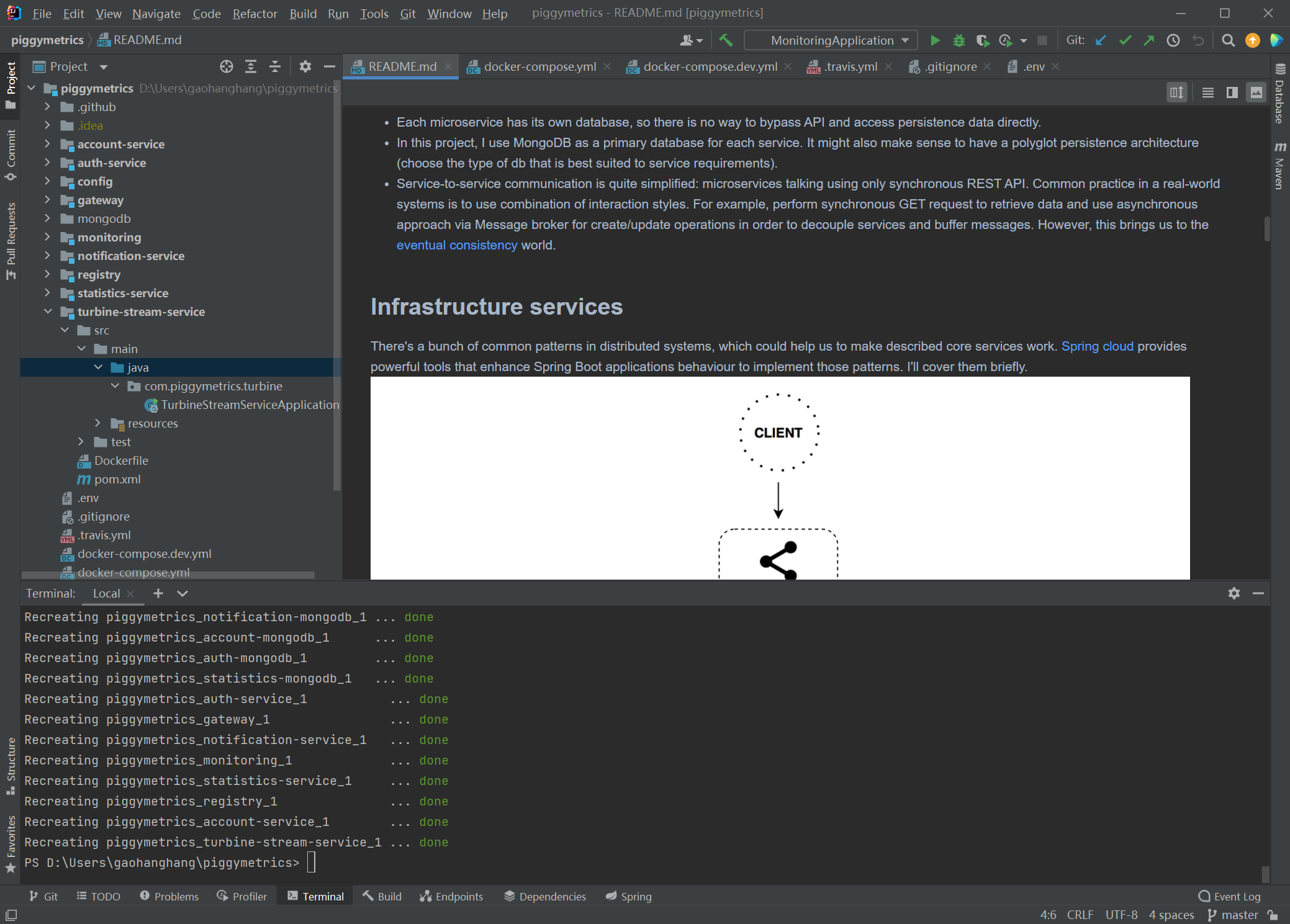
Task: Toggle markdown scroll sync button
Action: tap(1177, 92)
